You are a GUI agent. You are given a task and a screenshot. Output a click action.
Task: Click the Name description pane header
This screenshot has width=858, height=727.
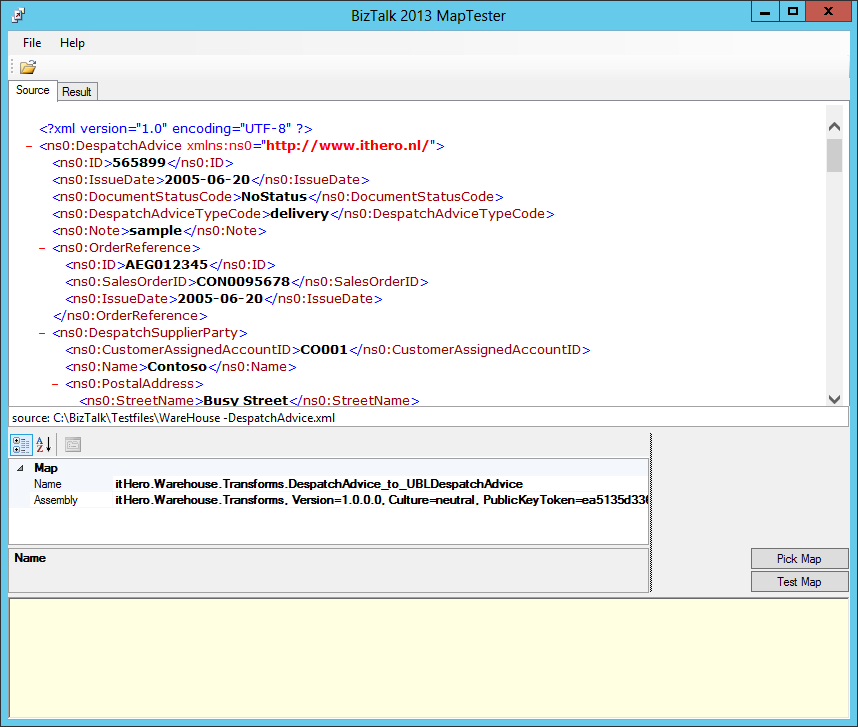30,558
